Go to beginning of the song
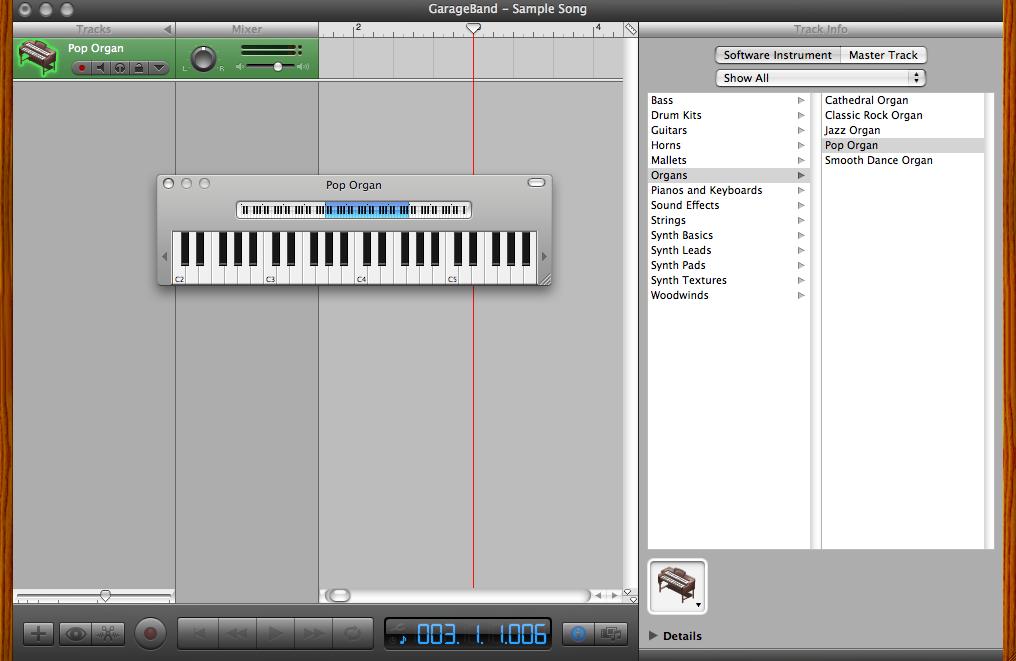The height and width of the screenshot is (661, 1016). click(198, 633)
